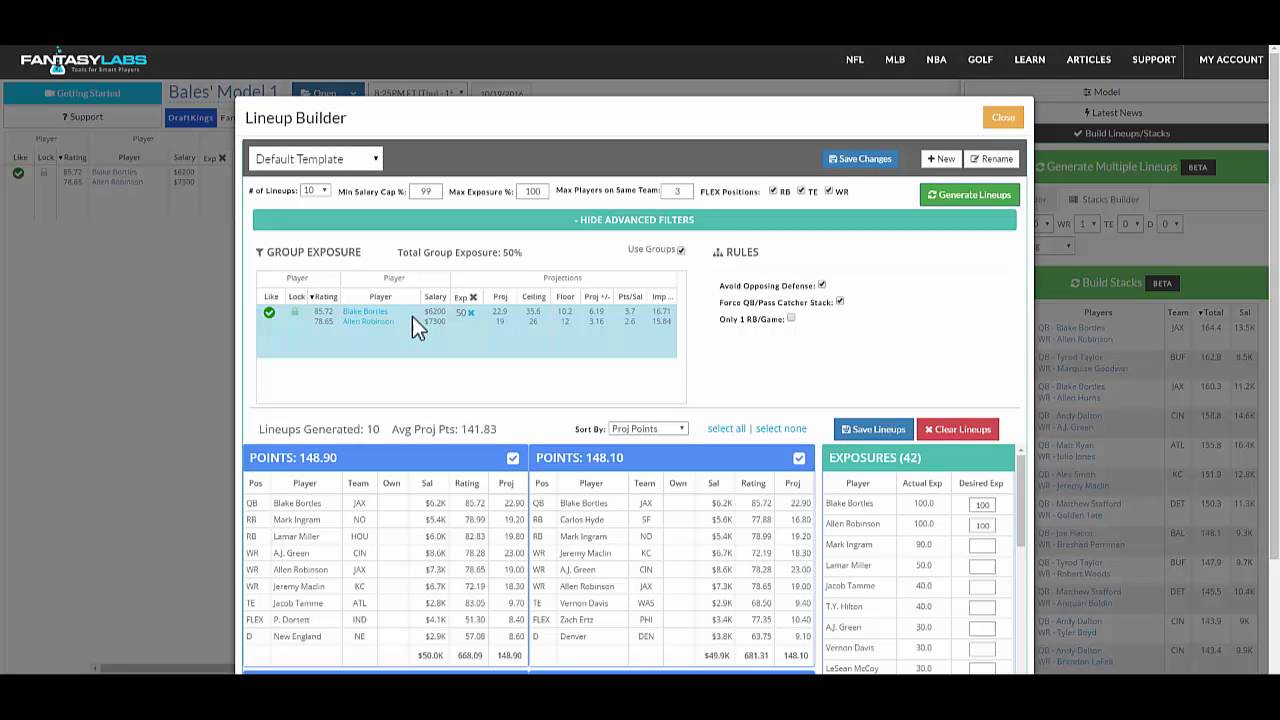Click the lock icon in the group row
The image size is (1280, 720).
[x=295, y=311]
